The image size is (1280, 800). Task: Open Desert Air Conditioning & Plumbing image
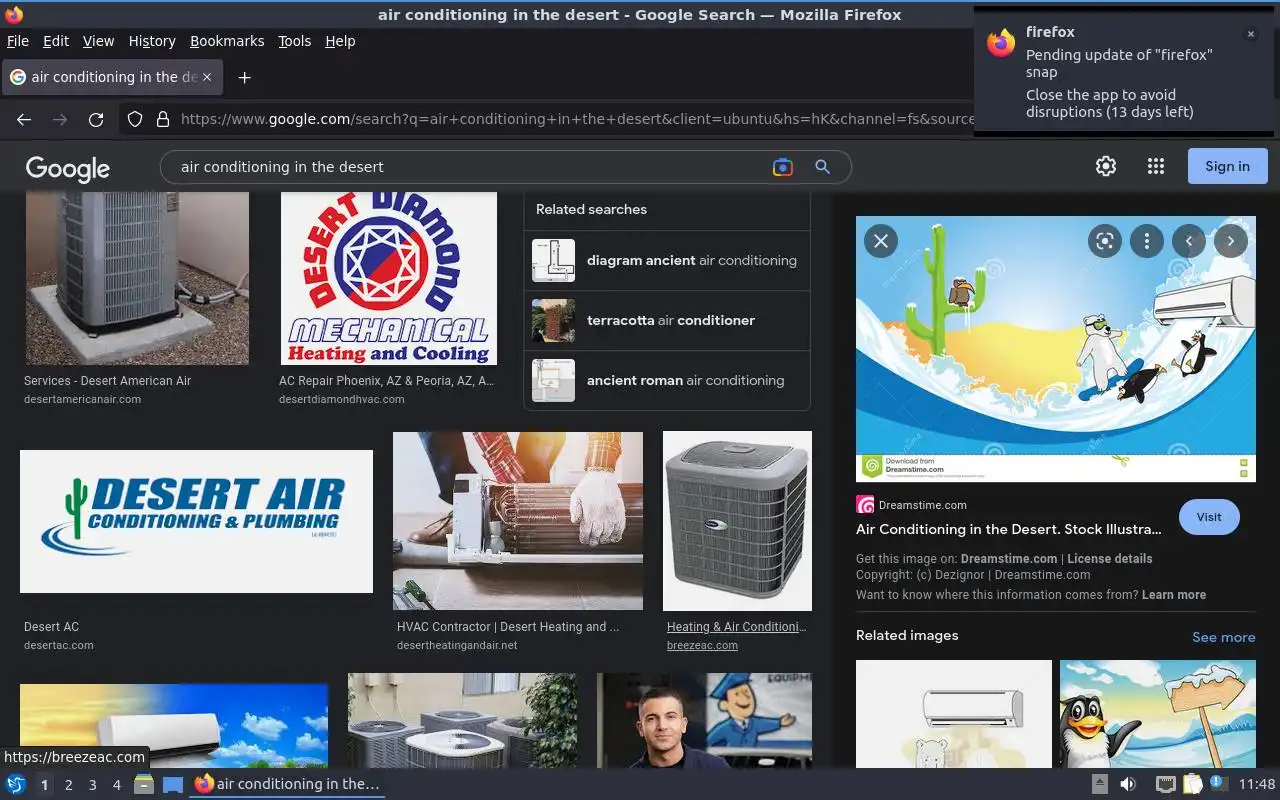point(196,521)
